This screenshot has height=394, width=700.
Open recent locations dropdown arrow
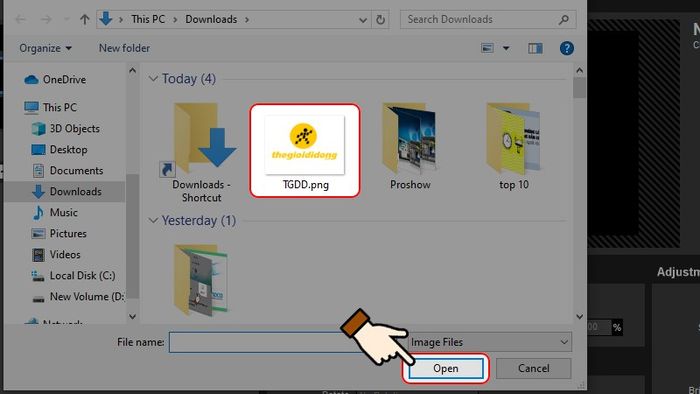(x=67, y=19)
